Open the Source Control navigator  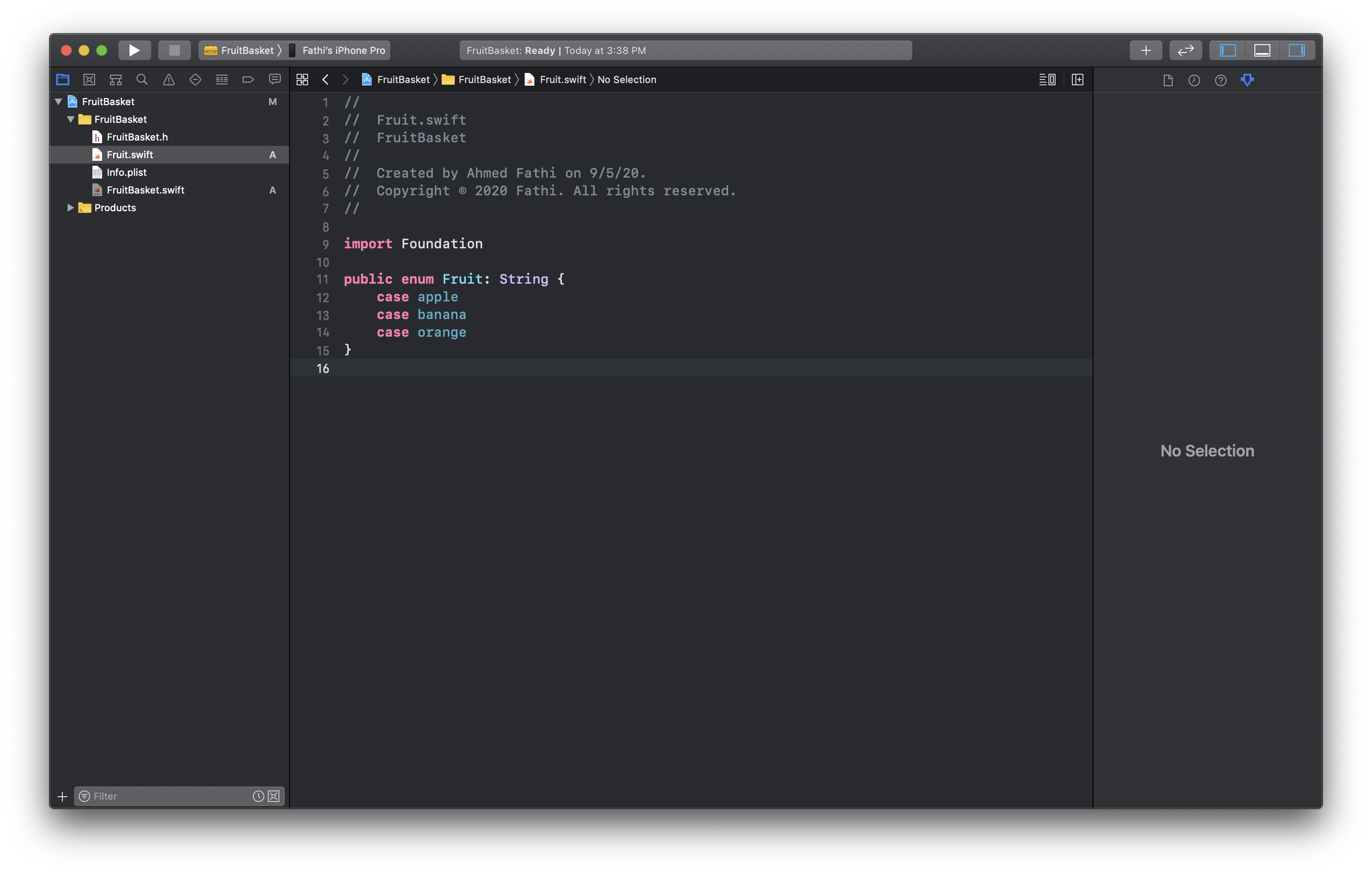[89, 79]
